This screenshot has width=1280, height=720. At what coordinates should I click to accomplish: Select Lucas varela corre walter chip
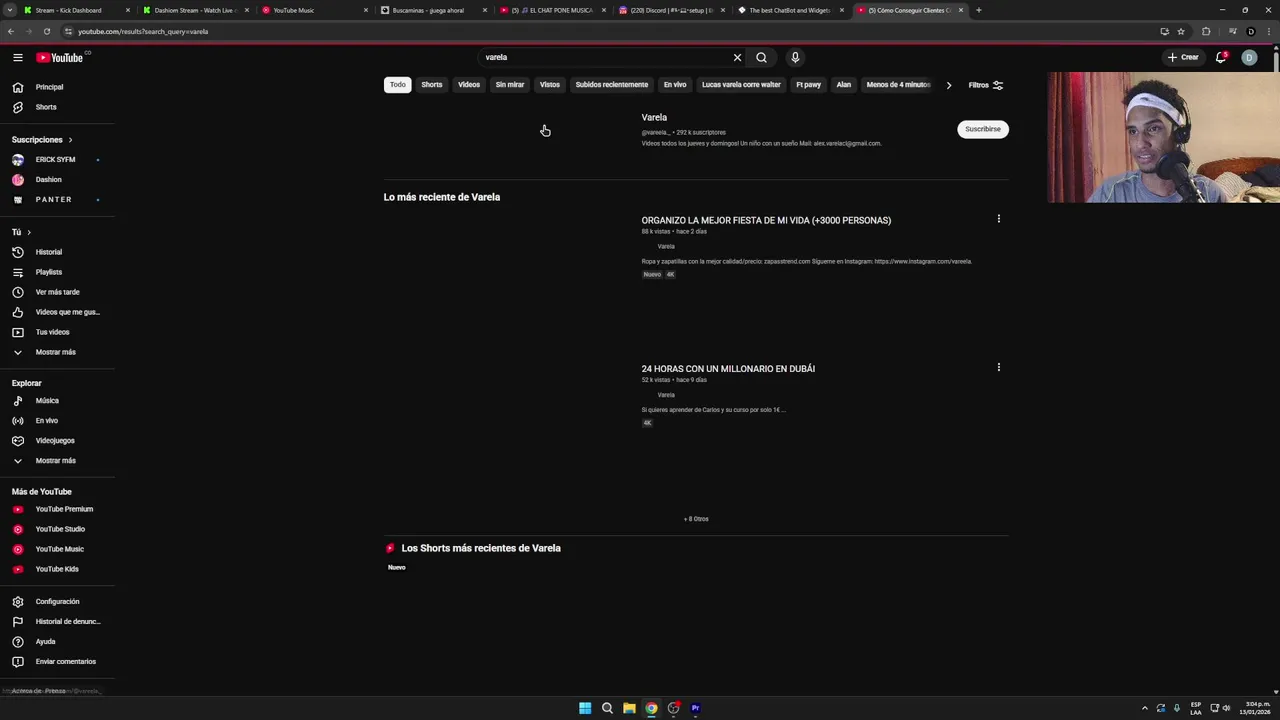coord(741,85)
